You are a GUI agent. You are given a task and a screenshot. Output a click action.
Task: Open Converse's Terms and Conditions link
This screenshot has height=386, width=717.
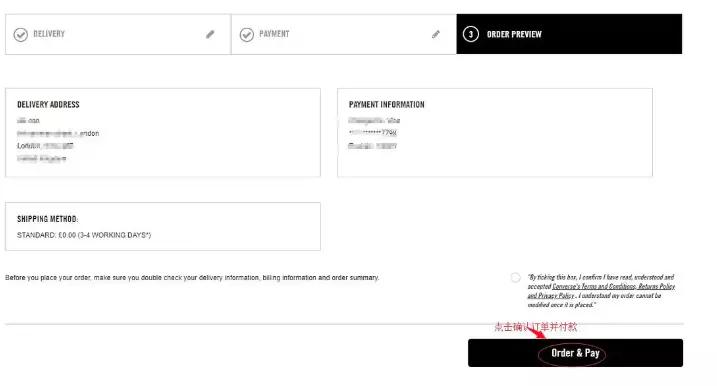tap(594, 286)
